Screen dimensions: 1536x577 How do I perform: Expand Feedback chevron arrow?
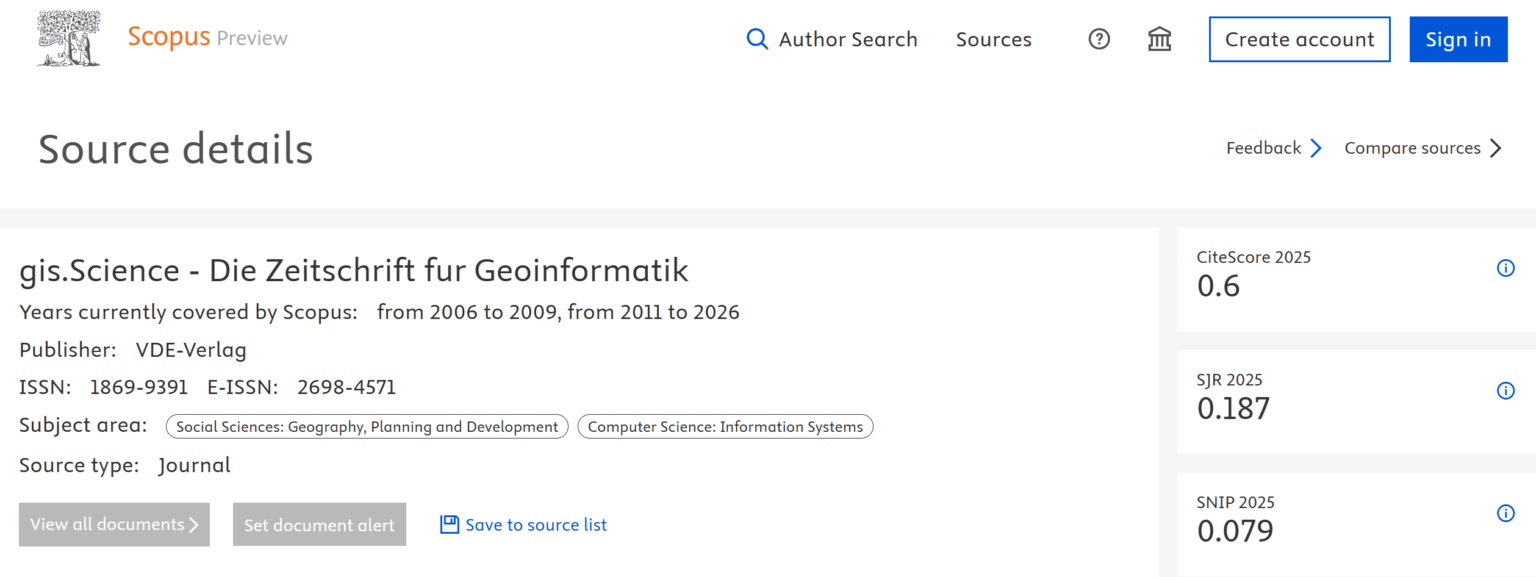pos(1316,148)
